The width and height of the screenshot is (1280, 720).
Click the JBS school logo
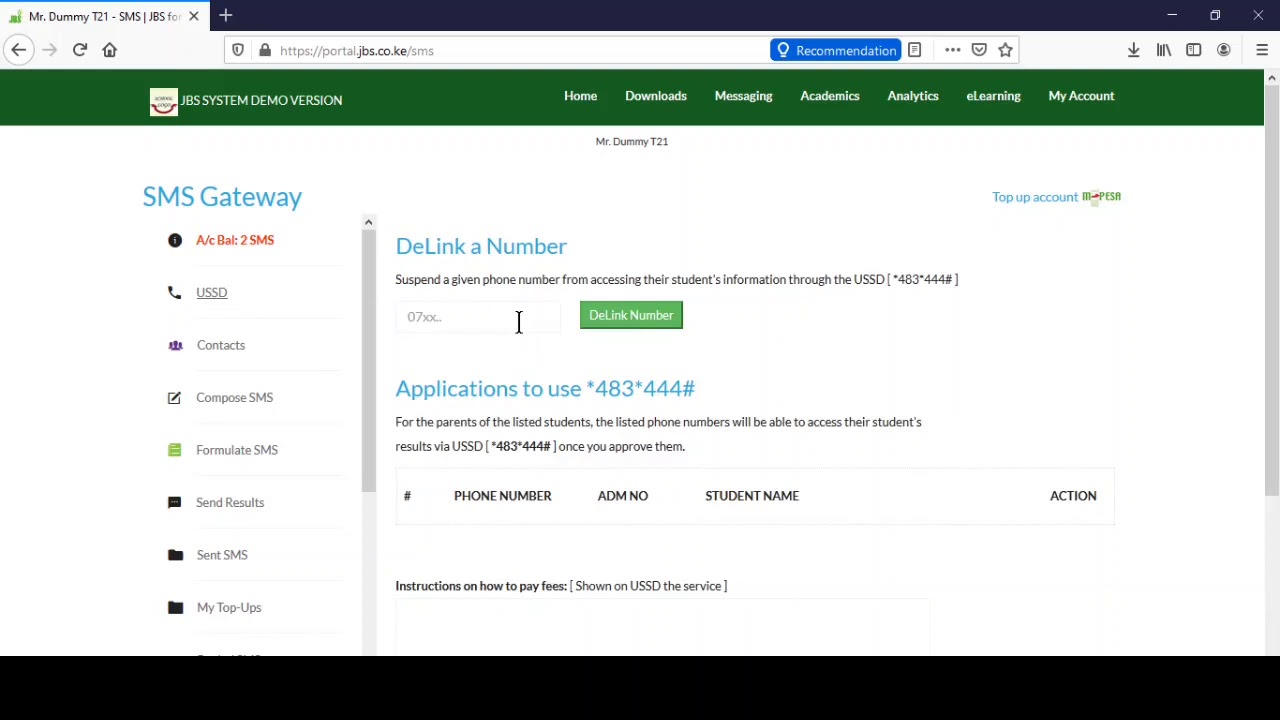tap(164, 101)
